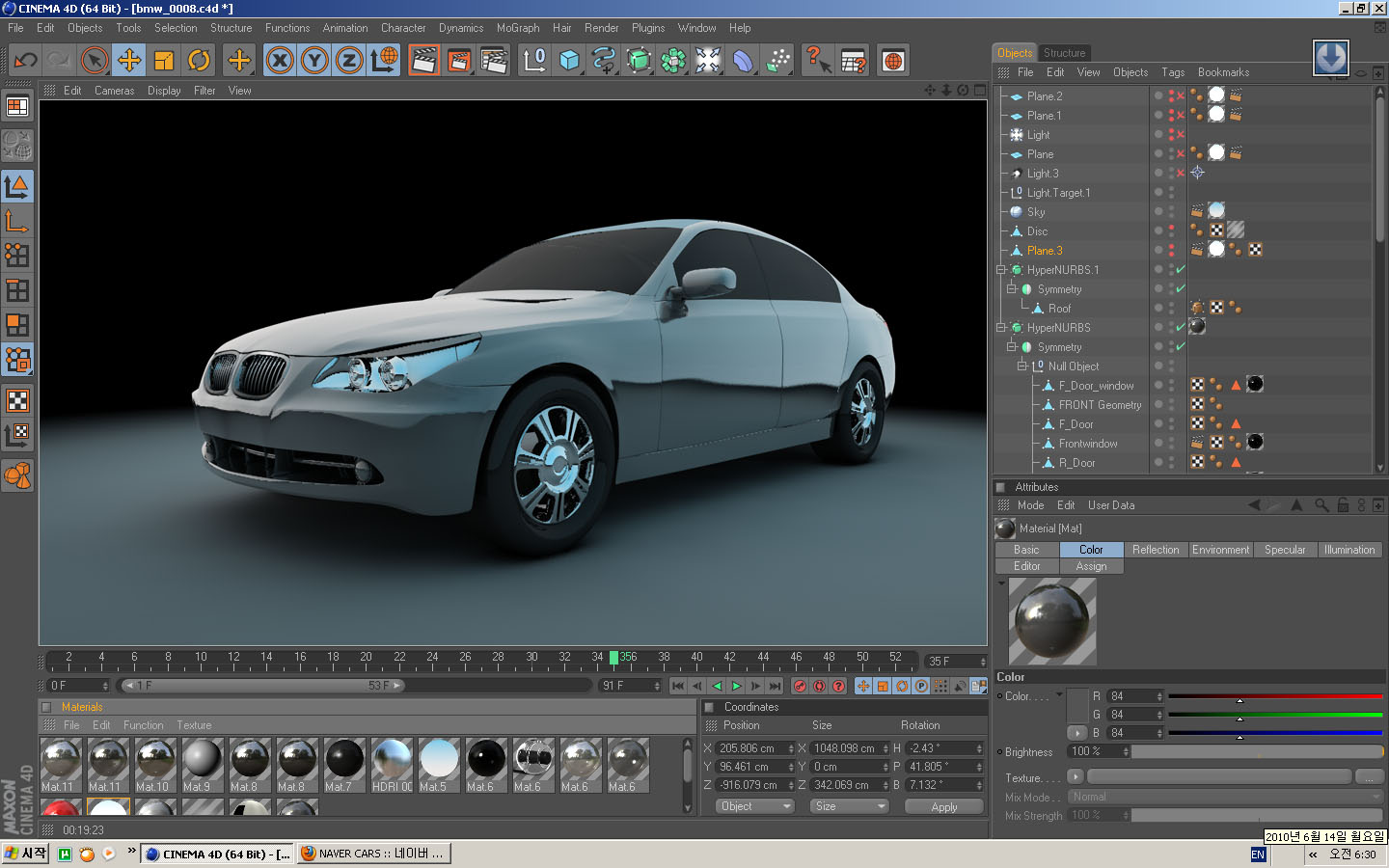The height and width of the screenshot is (868, 1389).
Task: Select the Live Selection tool
Action: pyautogui.click(x=95, y=61)
